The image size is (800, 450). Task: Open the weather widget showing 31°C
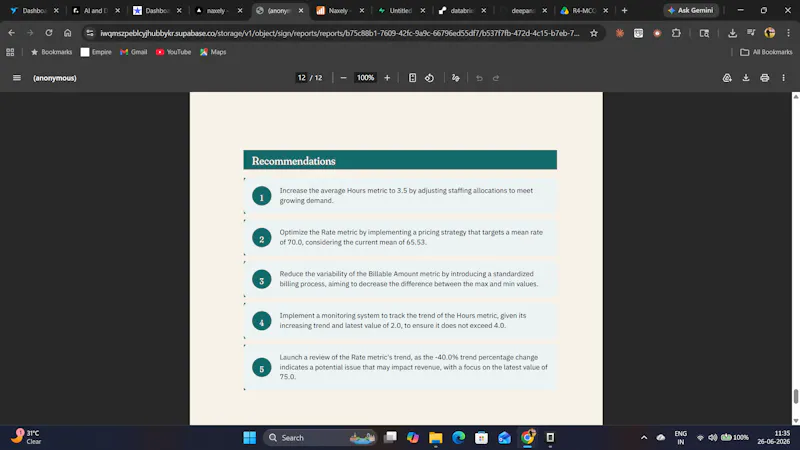27,437
